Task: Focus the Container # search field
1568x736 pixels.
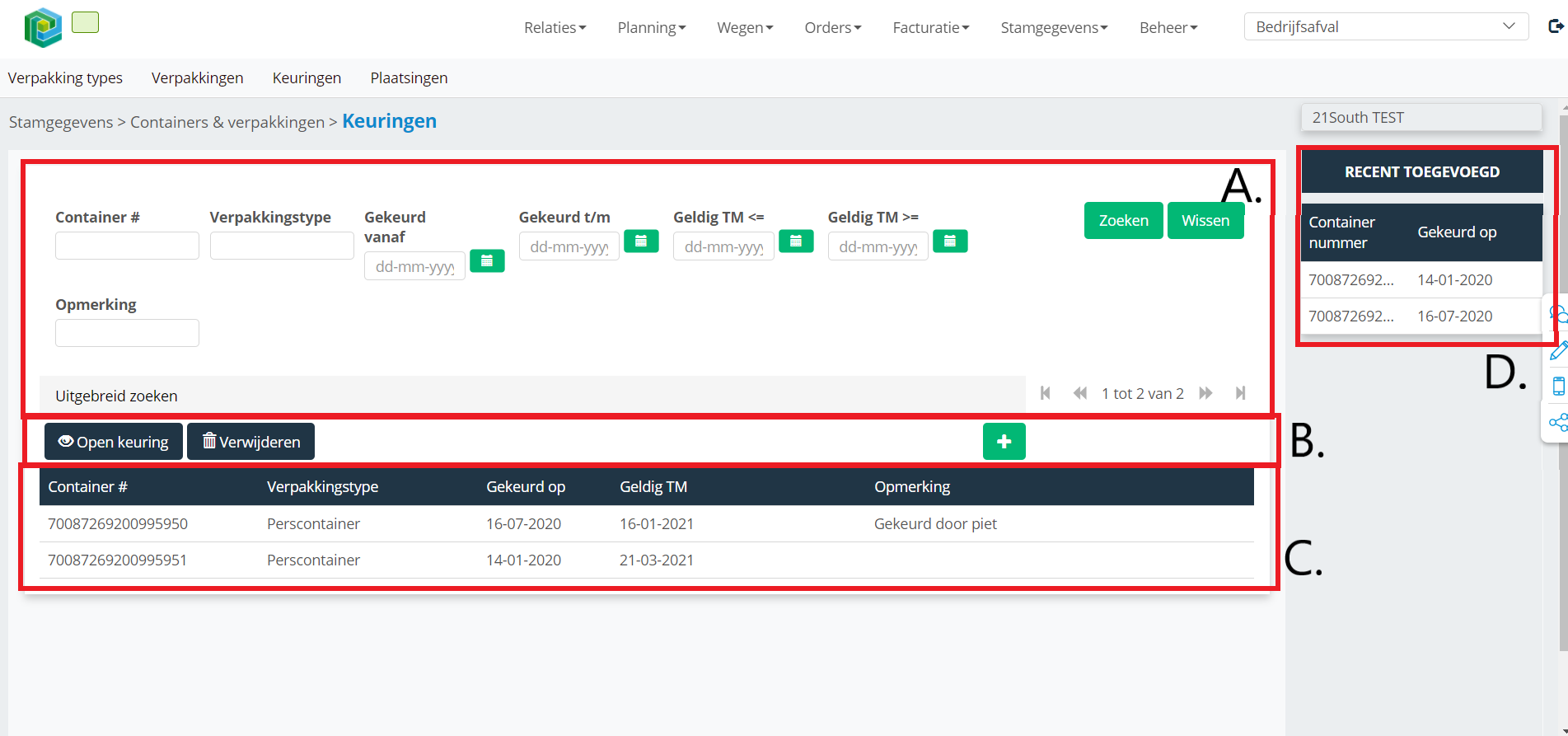Action: [x=127, y=246]
